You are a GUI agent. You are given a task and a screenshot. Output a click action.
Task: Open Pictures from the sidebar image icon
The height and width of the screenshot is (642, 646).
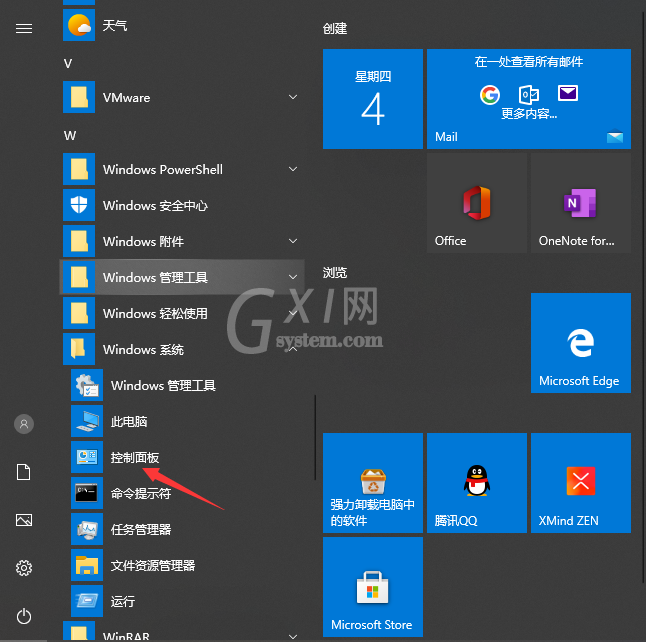pos(24,520)
